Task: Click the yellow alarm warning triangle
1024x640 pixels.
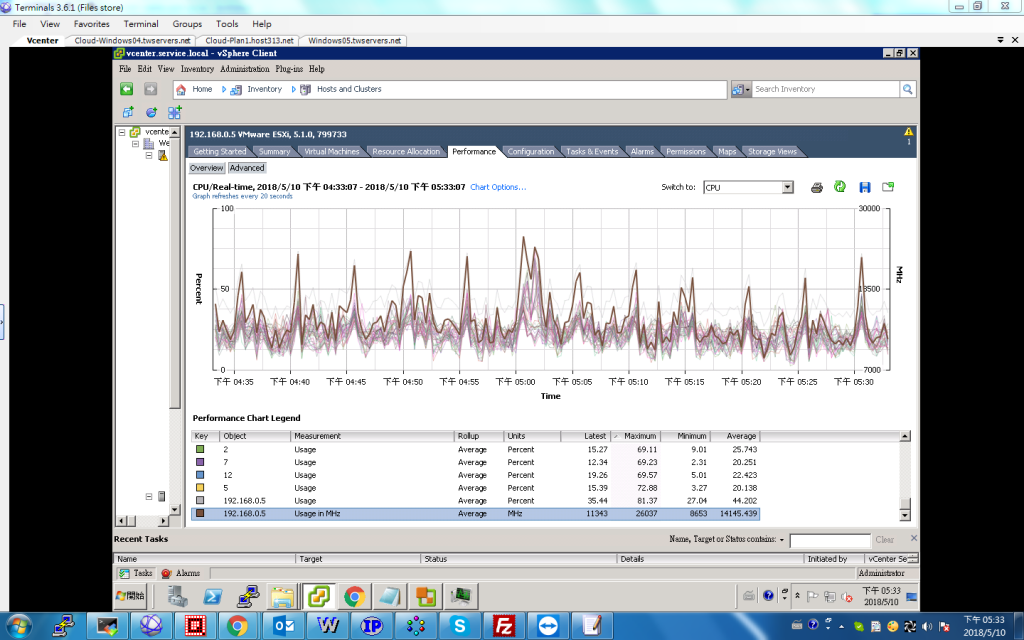Action: [908, 131]
